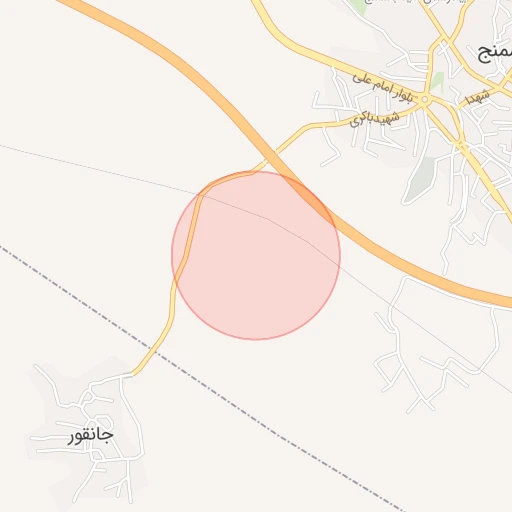Click the بلوار امام علی street label

pos(383,87)
